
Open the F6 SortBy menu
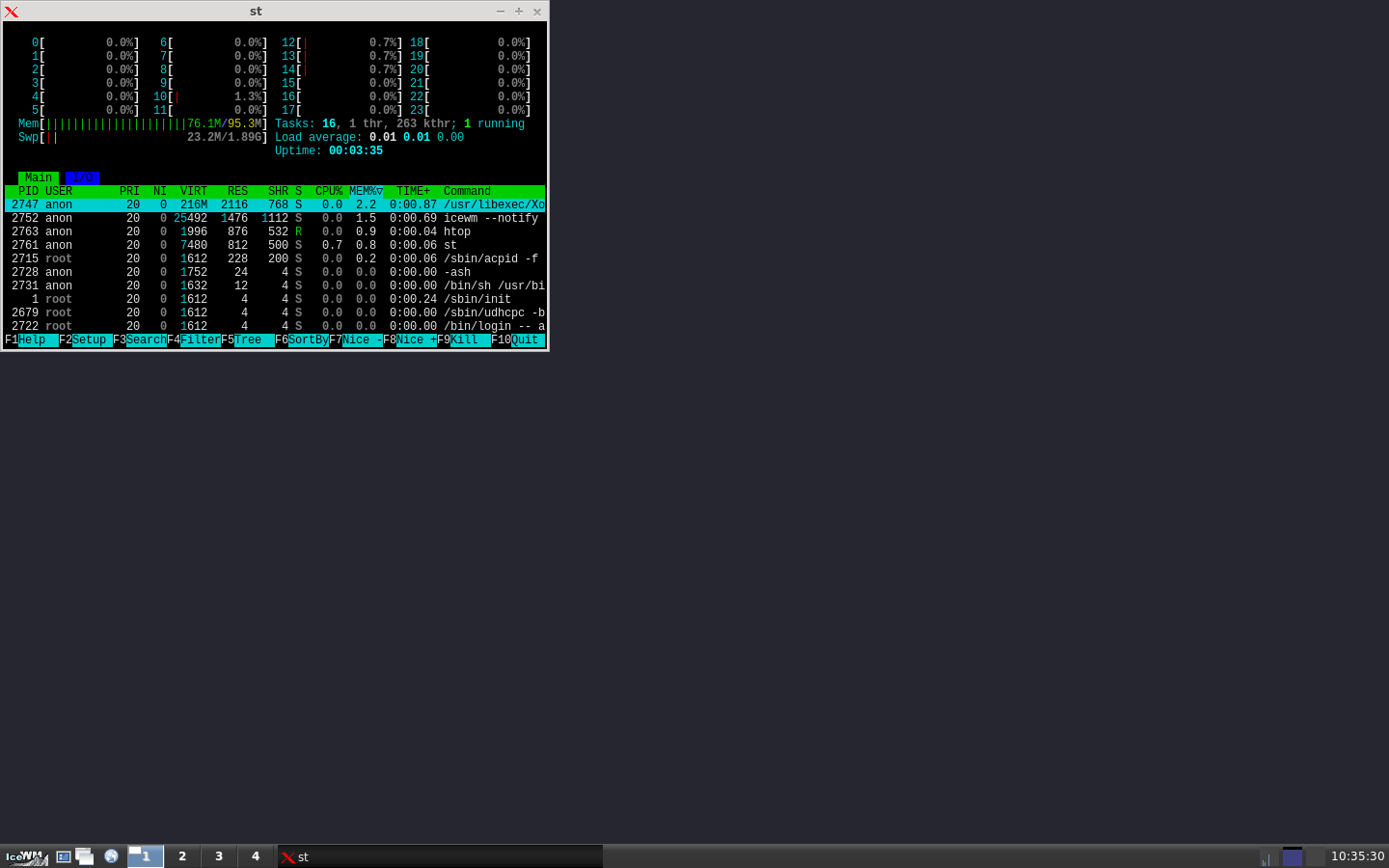click(x=302, y=340)
